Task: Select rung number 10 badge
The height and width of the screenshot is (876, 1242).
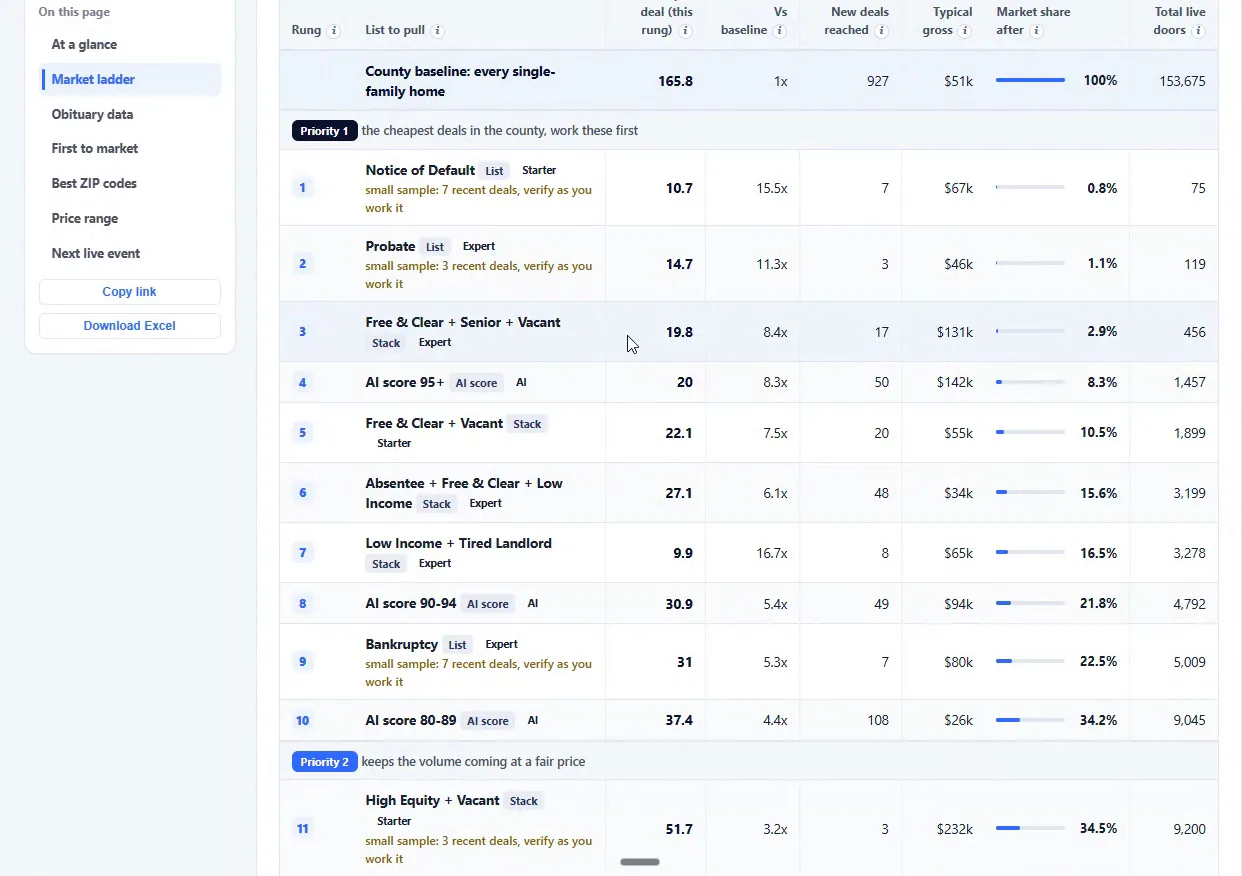Action: (302, 721)
